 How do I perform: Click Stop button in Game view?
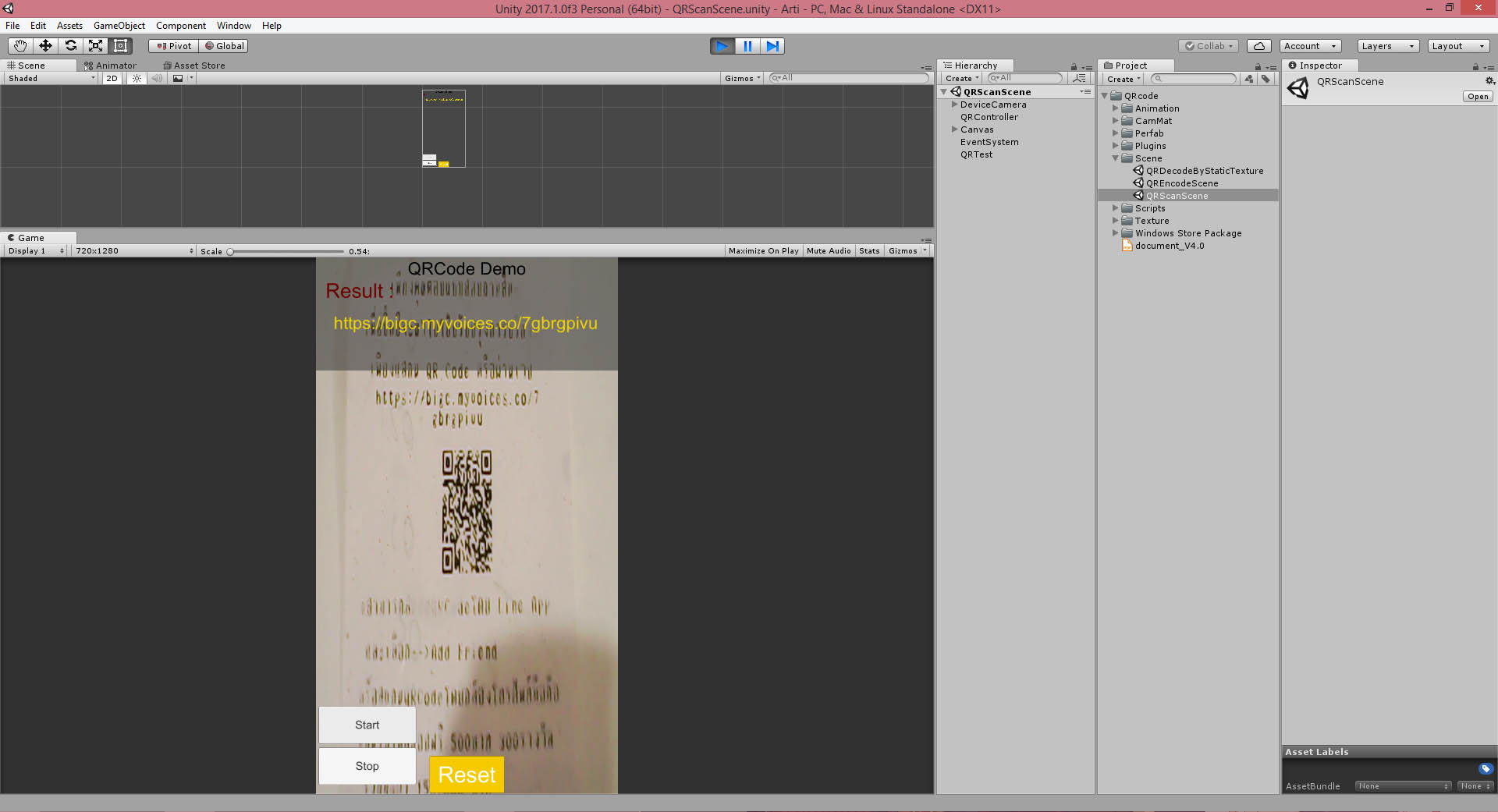(367, 766)
